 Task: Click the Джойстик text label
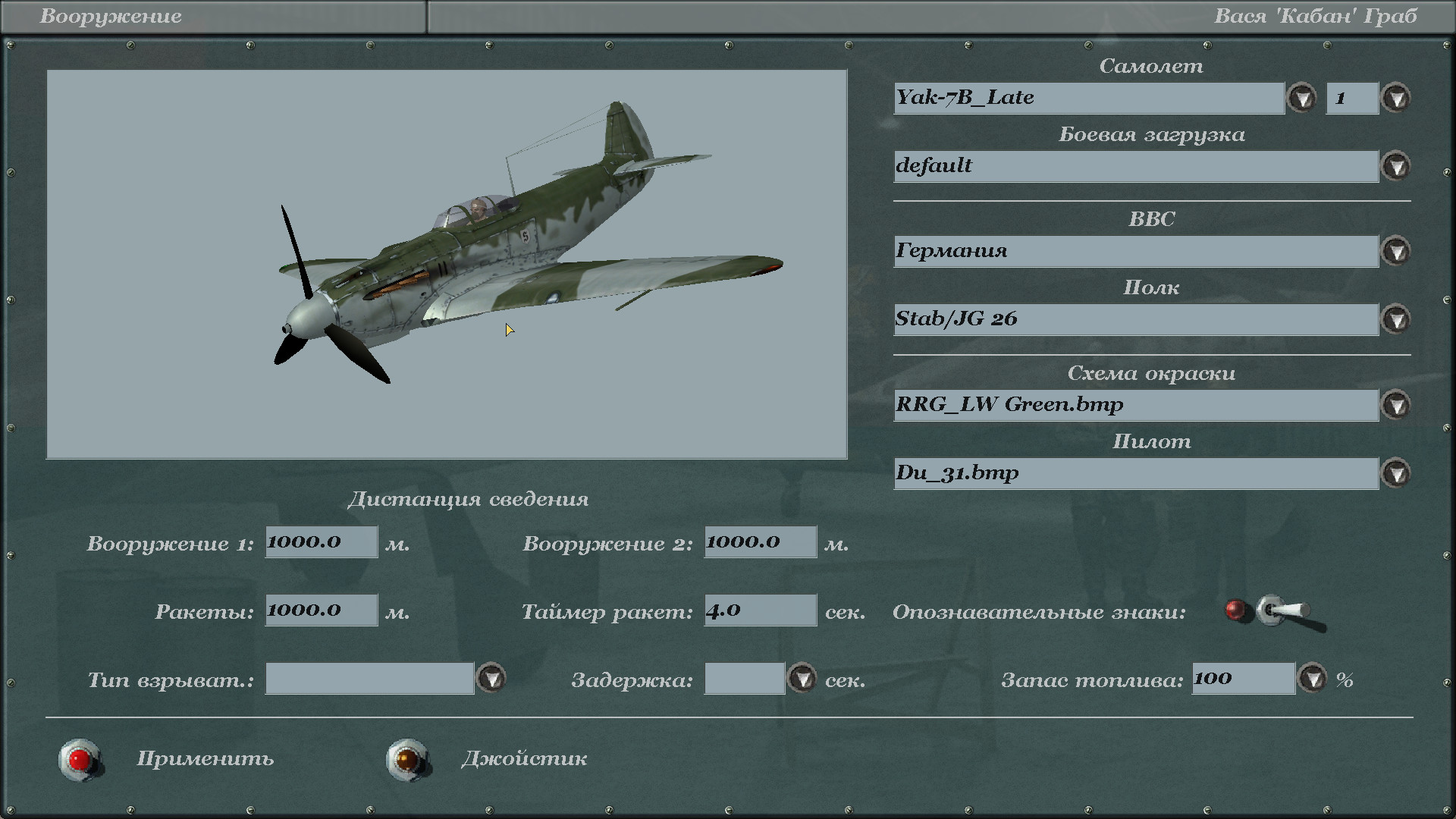point(524,758)
